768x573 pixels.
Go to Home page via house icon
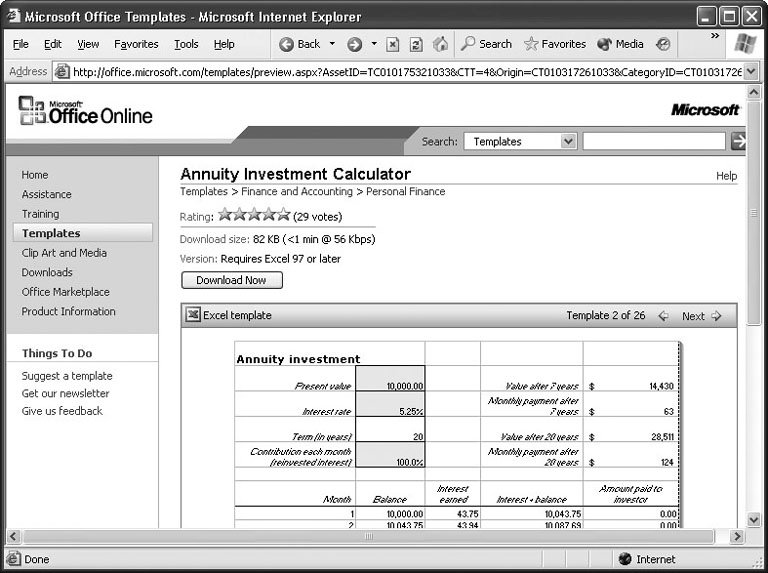point(440,44)
